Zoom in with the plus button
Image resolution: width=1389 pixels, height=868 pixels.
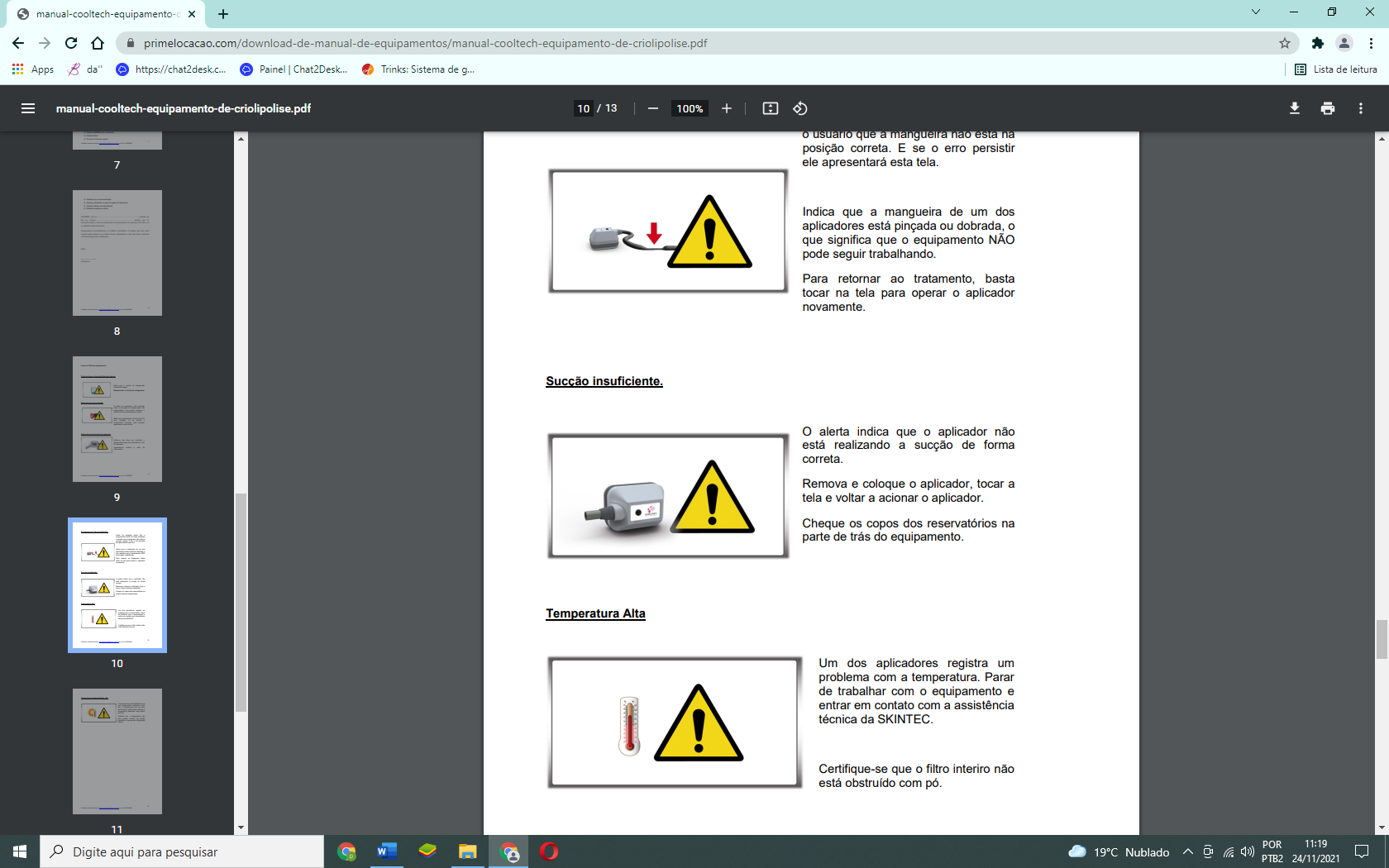click(727, 108)
